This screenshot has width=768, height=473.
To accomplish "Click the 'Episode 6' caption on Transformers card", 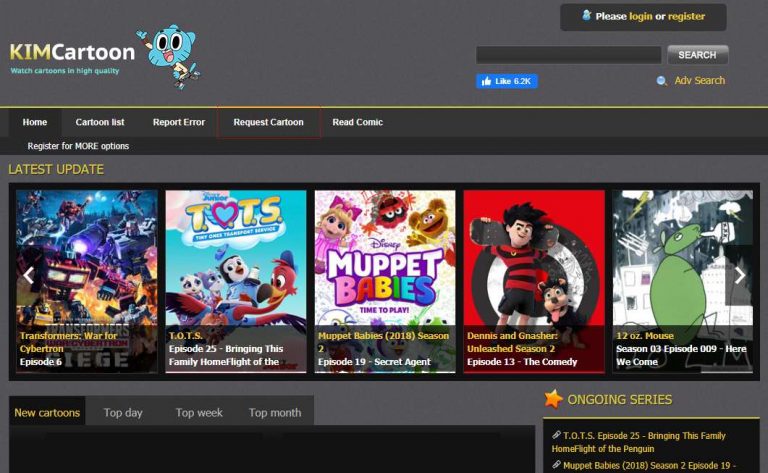I will [41, 362].
